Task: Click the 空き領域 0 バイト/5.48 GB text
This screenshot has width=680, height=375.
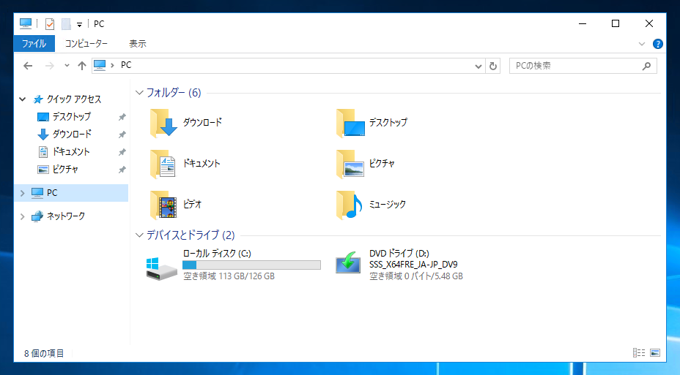Action: click(x=416, y=276)
